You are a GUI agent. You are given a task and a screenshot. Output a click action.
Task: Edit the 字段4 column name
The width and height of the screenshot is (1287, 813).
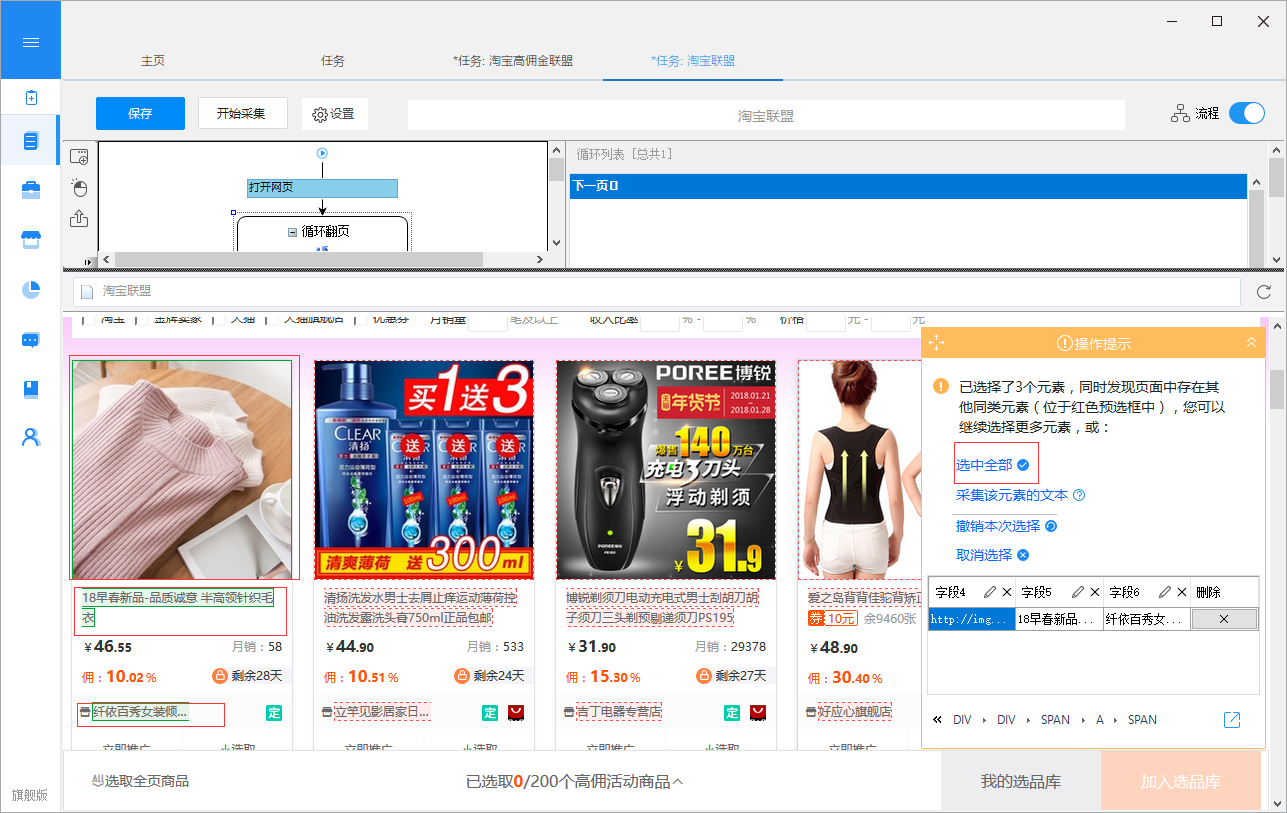(x=990, y=592)
